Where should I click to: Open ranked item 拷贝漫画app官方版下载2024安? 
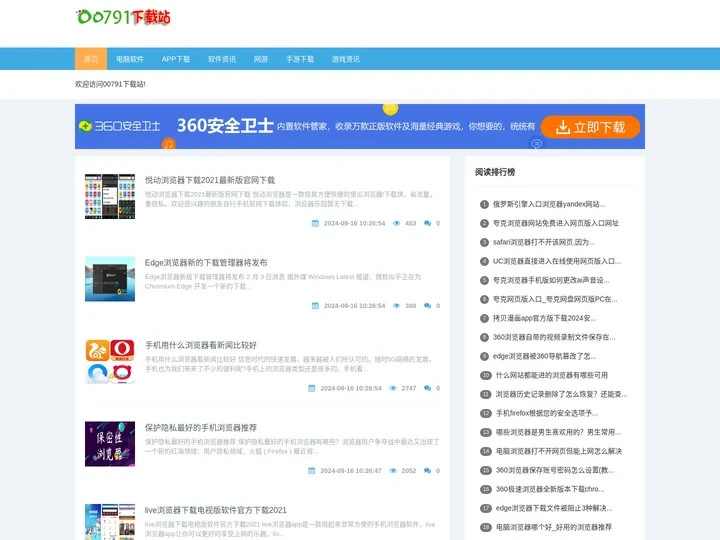click(x=545, y=318)
